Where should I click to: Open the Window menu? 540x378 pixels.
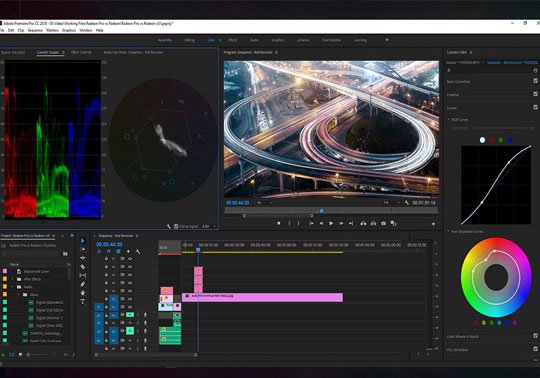(86, 30)
